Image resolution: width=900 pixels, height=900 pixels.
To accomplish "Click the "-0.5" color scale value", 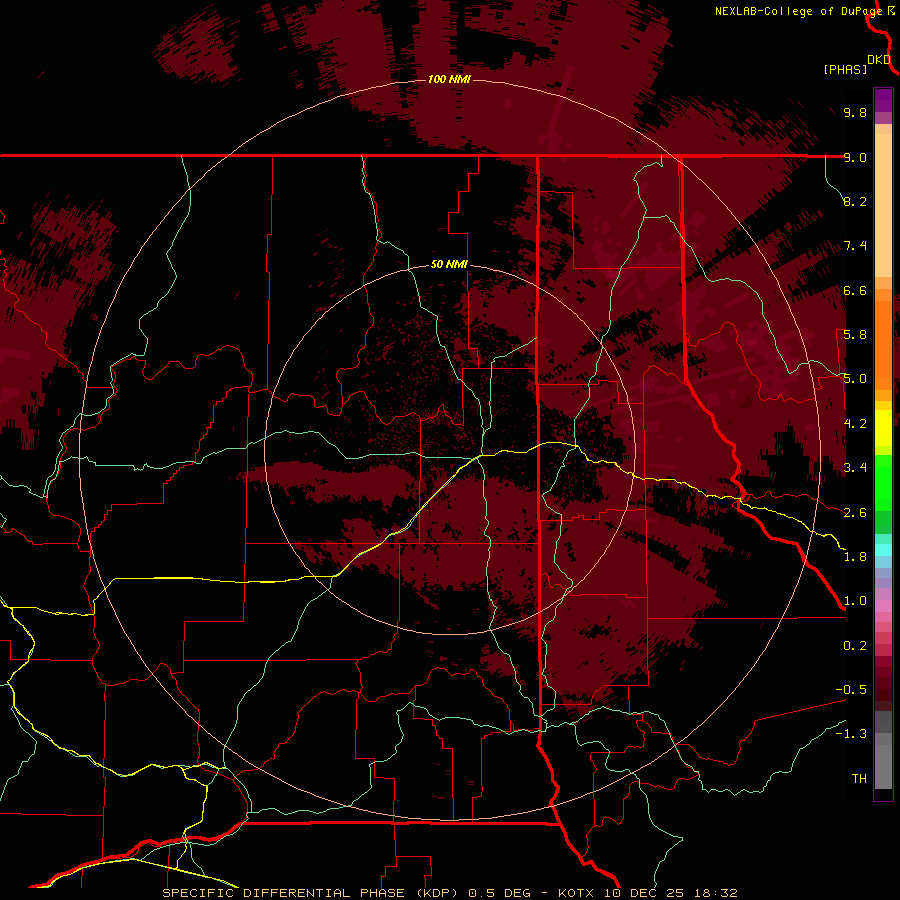I will click(x=851, y=690).
